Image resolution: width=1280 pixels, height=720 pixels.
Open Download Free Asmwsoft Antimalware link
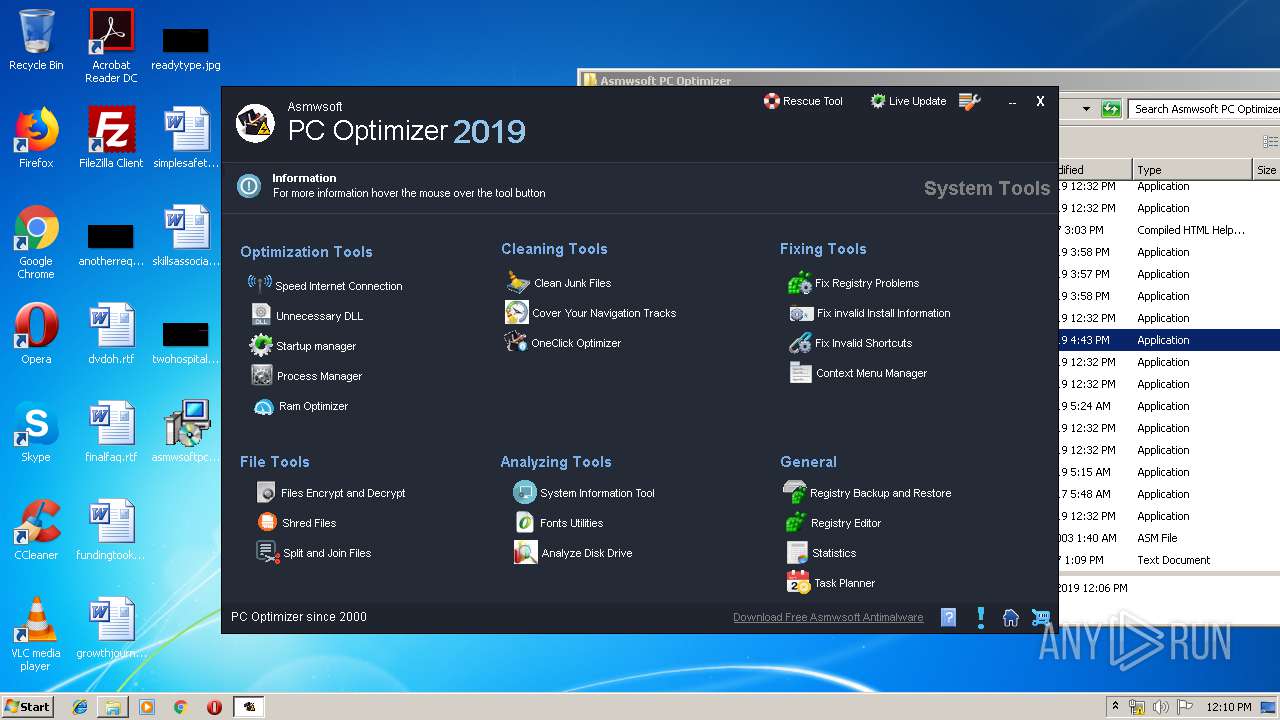pyautogui.click(x=828, y=617)
